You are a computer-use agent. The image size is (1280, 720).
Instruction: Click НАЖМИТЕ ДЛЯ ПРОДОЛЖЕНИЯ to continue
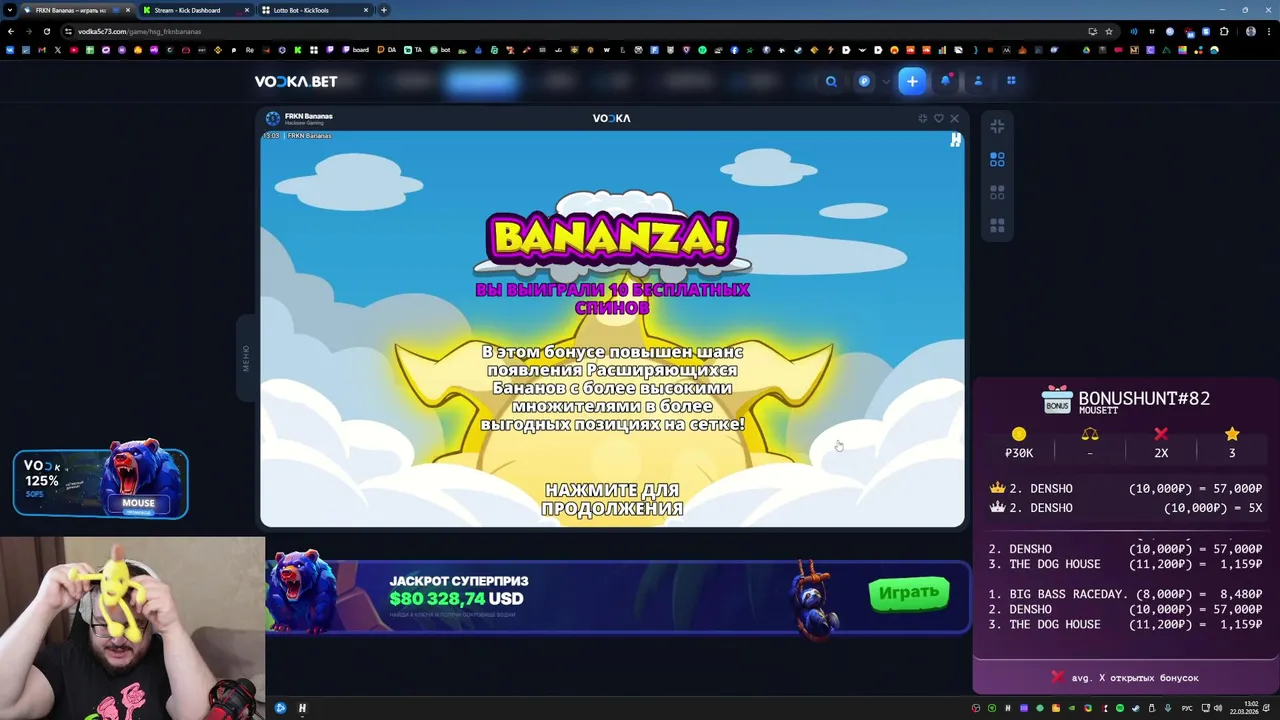coord(612,499)
